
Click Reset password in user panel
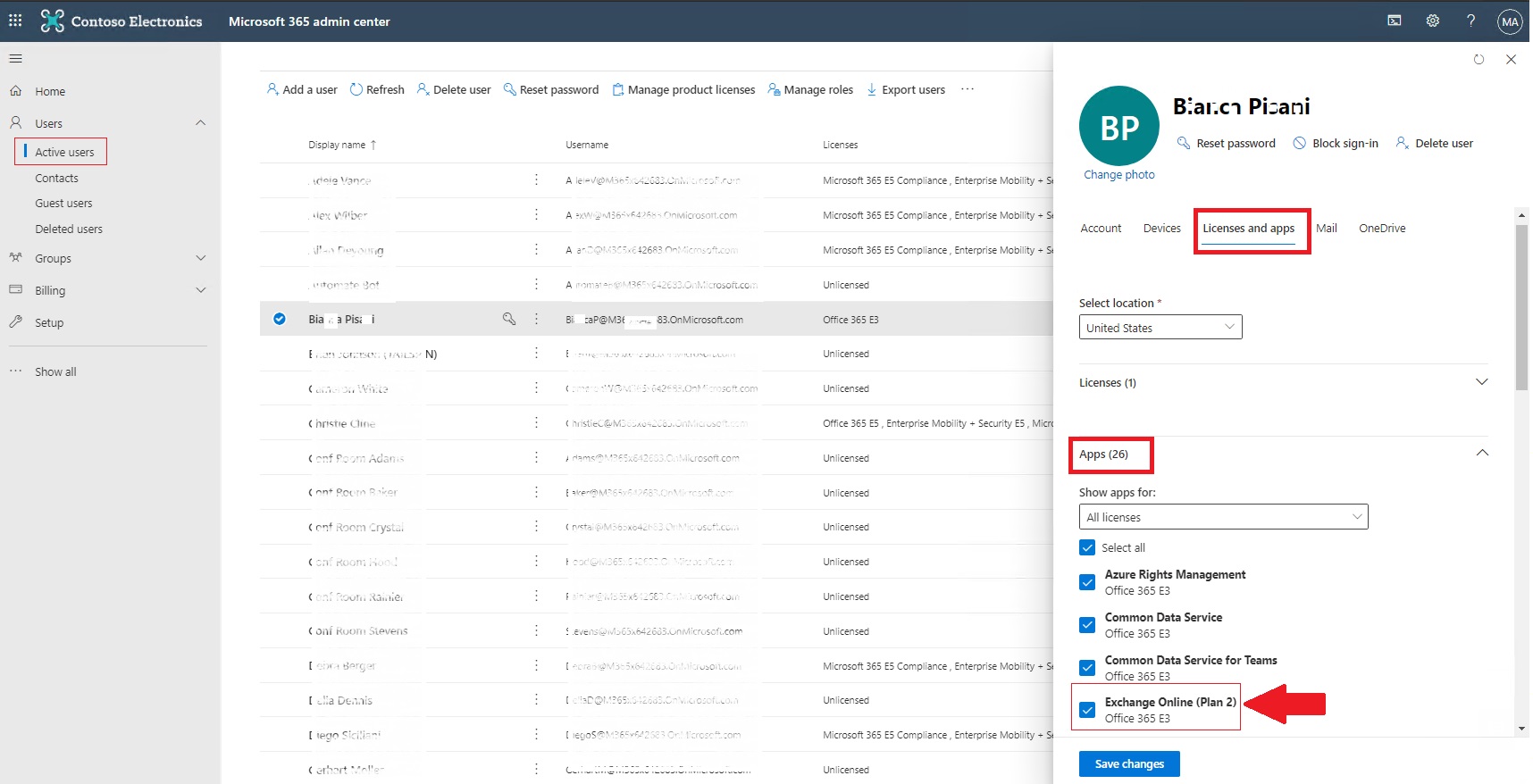pos(1227,143)
